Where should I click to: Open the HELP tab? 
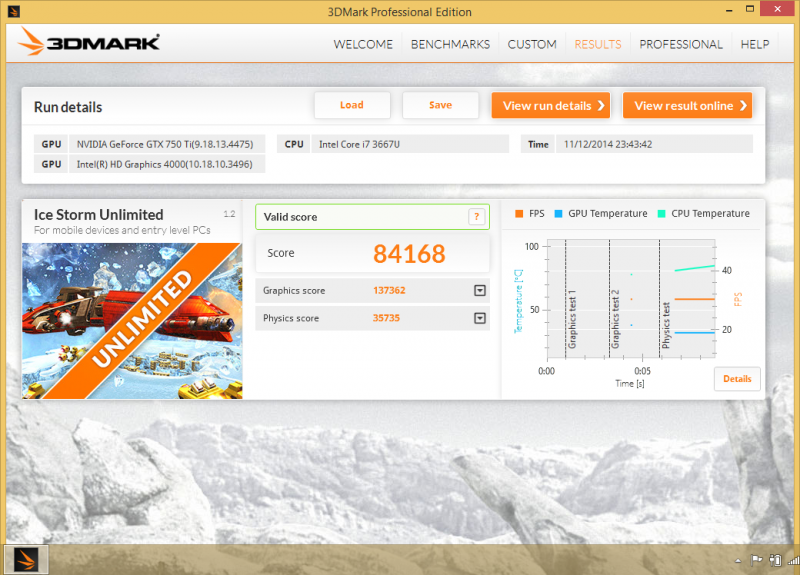755,44
